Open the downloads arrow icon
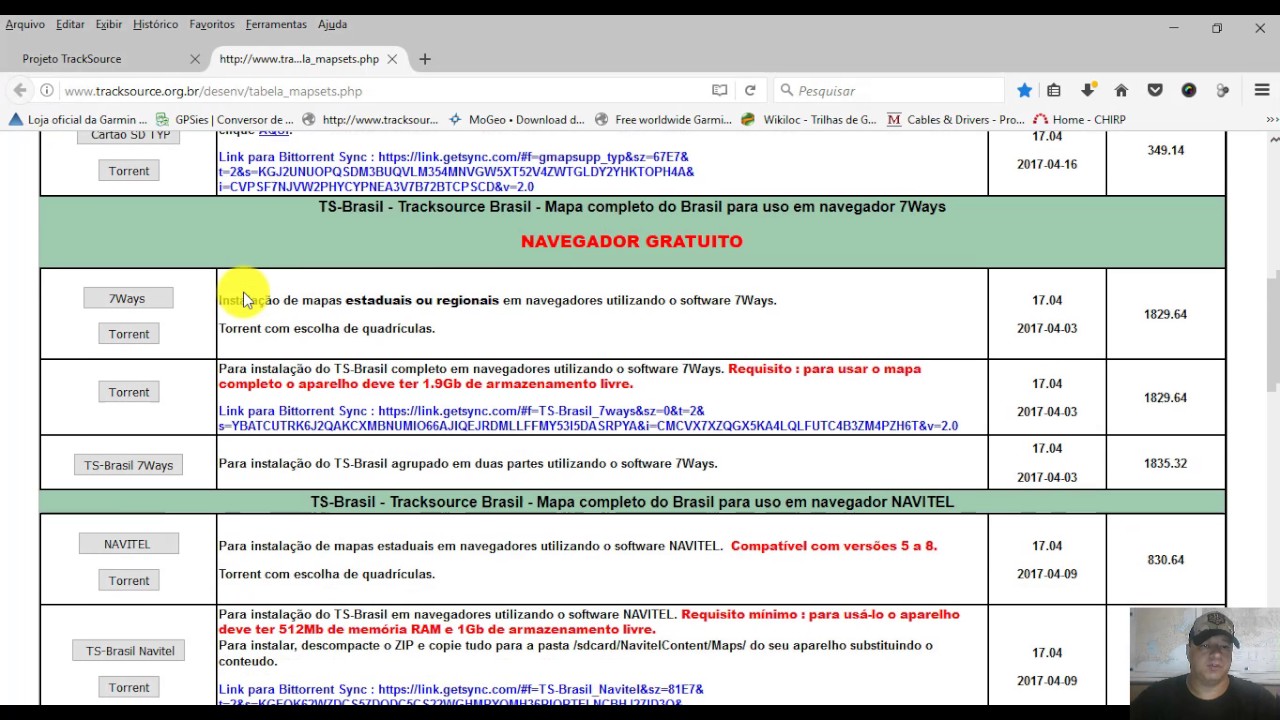 (x=1088, y=90)
